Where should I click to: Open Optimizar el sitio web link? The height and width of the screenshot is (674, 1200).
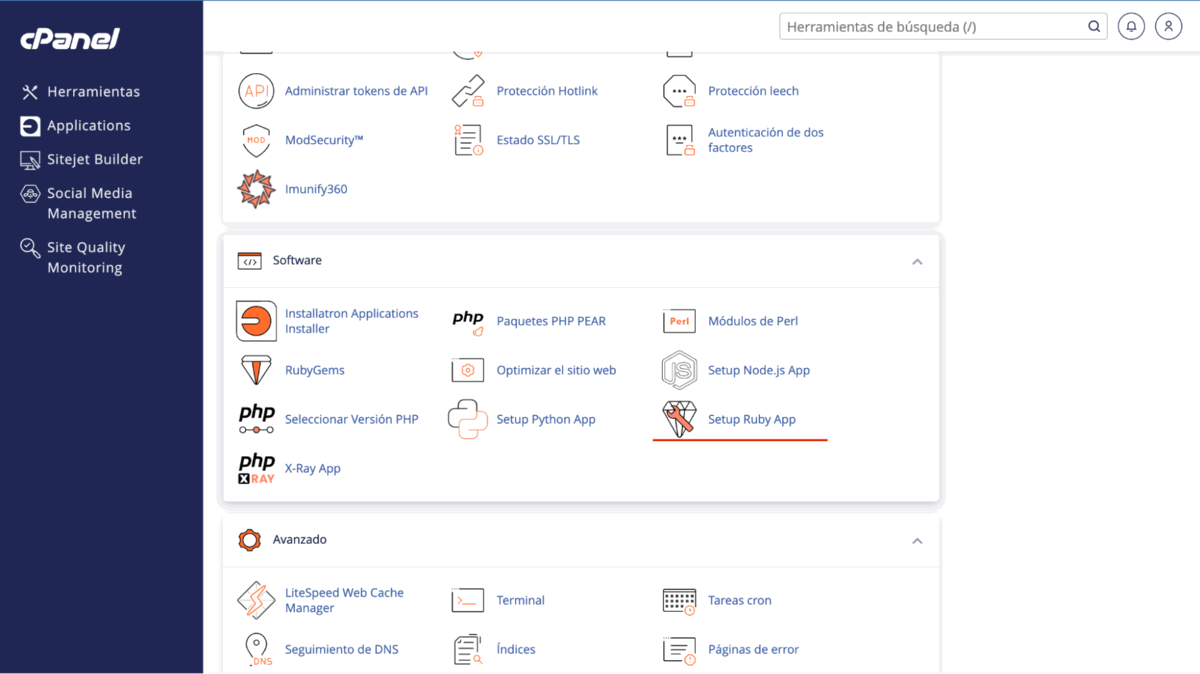click(556, 370)
